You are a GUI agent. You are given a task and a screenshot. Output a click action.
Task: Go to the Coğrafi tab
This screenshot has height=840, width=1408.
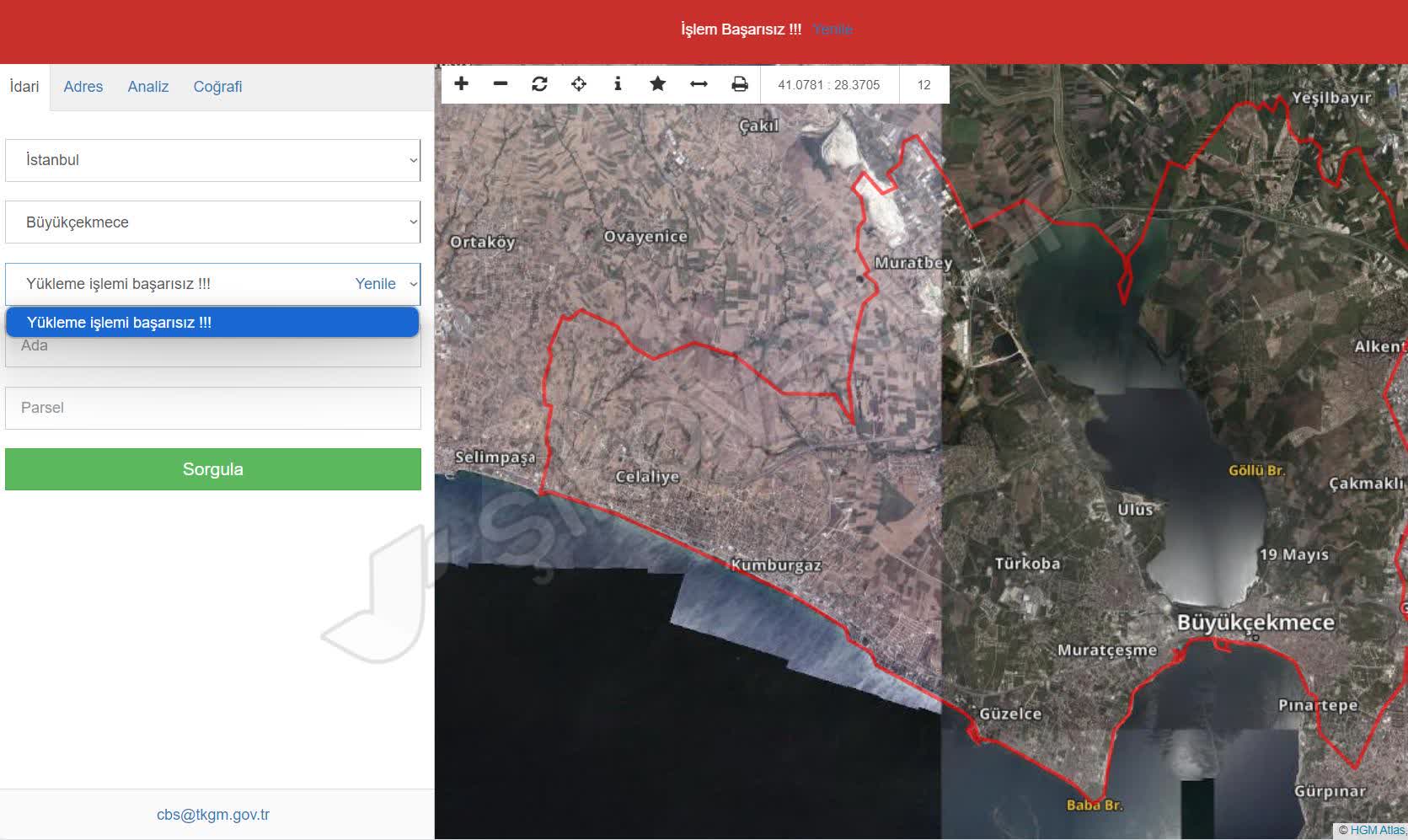[x=217, y=87]
